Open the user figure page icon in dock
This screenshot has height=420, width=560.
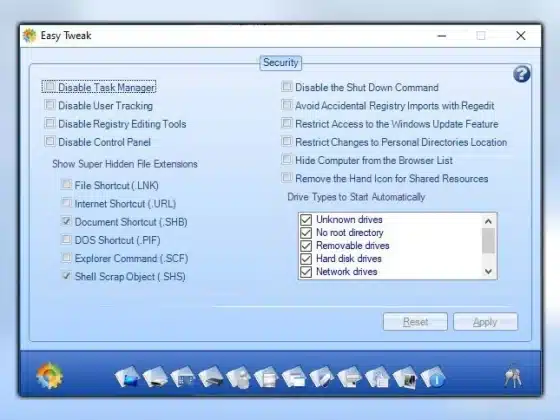click(239, 377)
